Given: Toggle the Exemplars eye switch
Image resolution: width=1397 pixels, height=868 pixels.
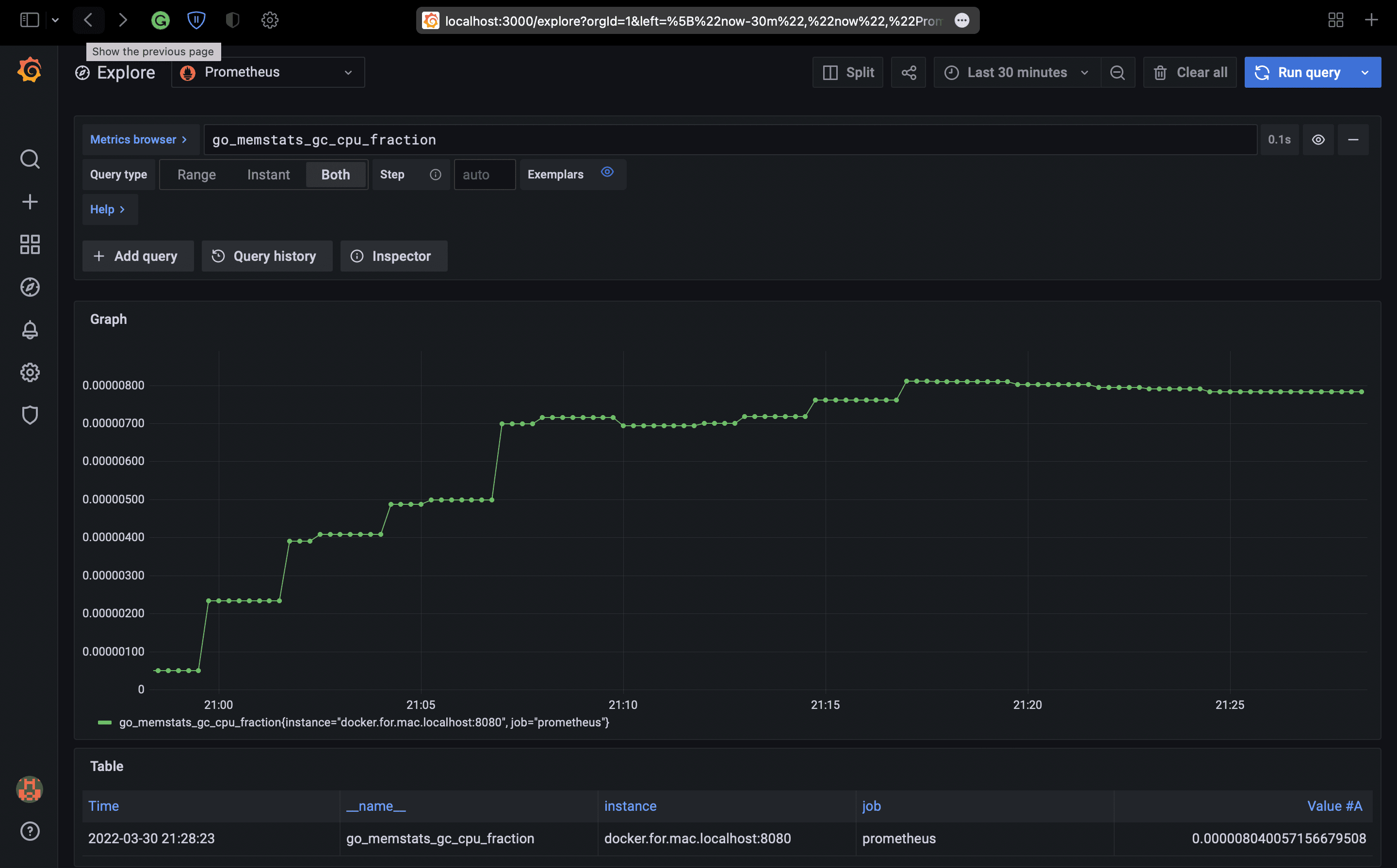Looking at the screenshot, I should point(607,172).
